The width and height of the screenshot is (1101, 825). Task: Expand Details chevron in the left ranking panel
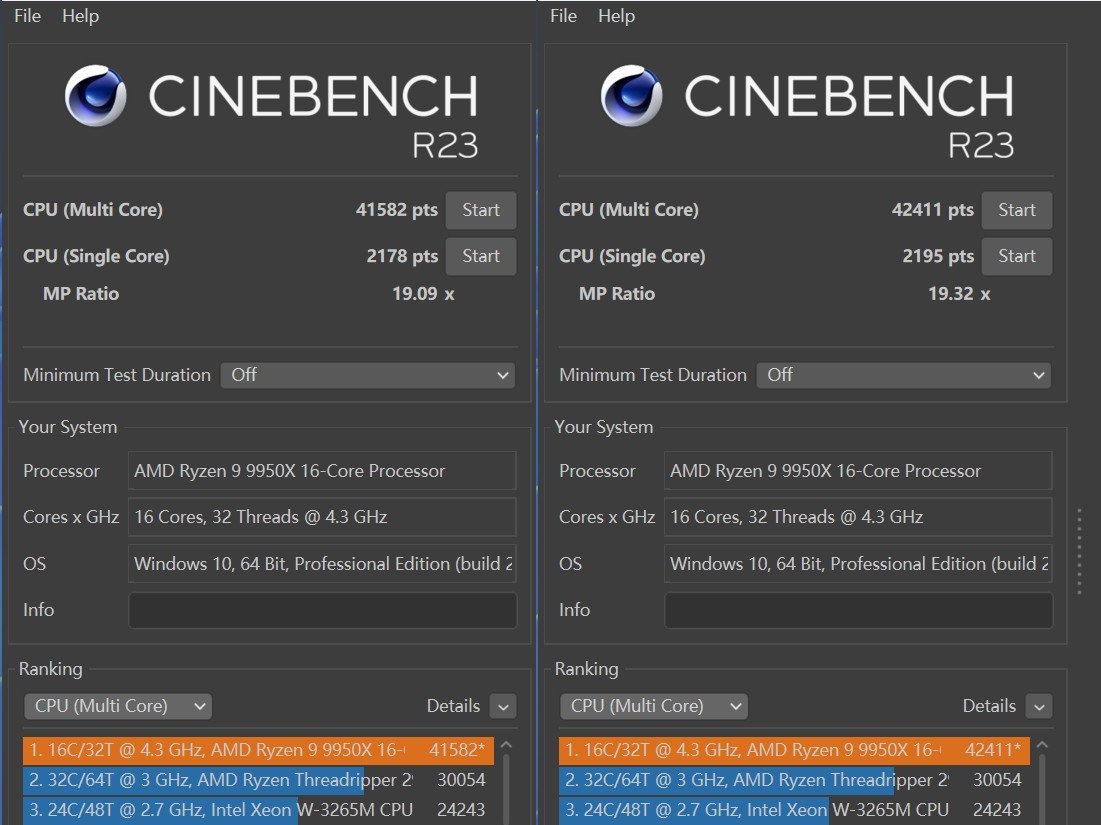tap(503, 706)
